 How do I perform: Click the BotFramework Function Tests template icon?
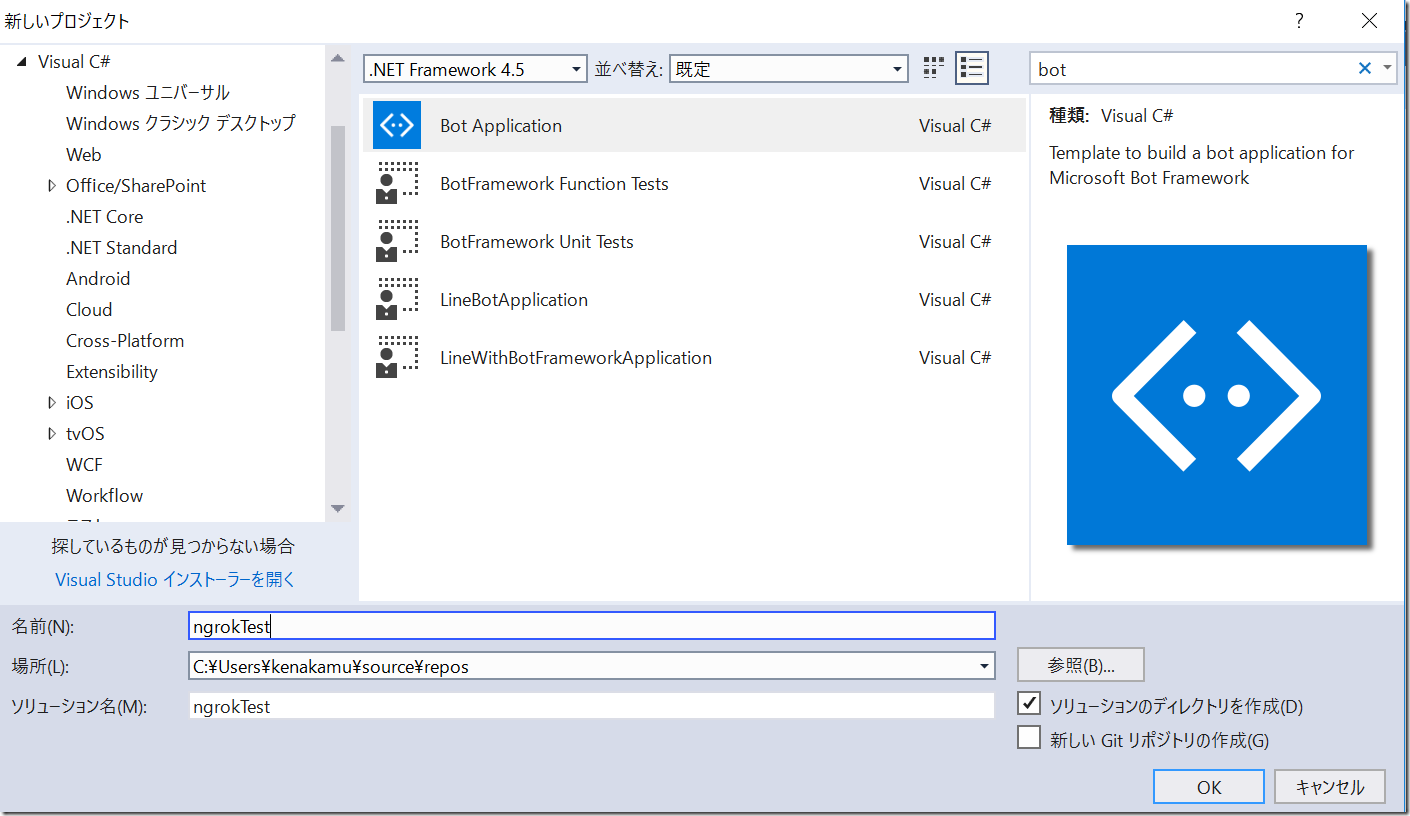coord(397,183)
